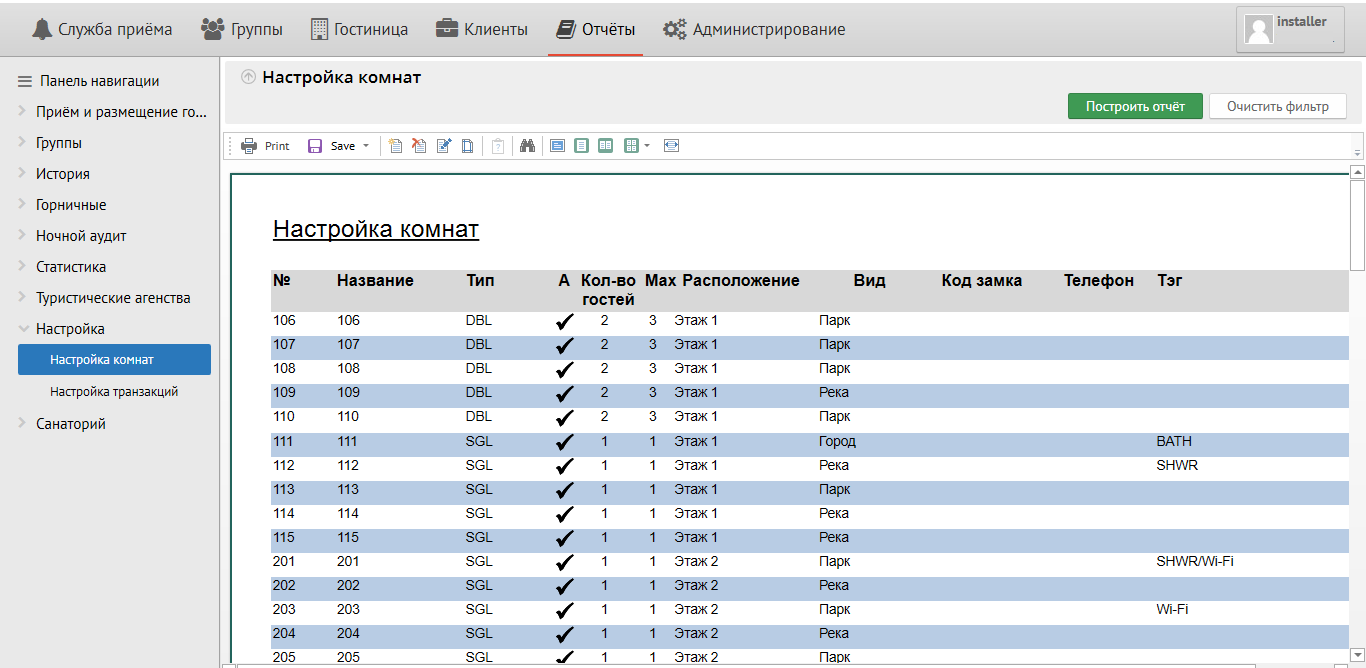
Task: Click the new page icon in toolbar
Action: point(396,146)
